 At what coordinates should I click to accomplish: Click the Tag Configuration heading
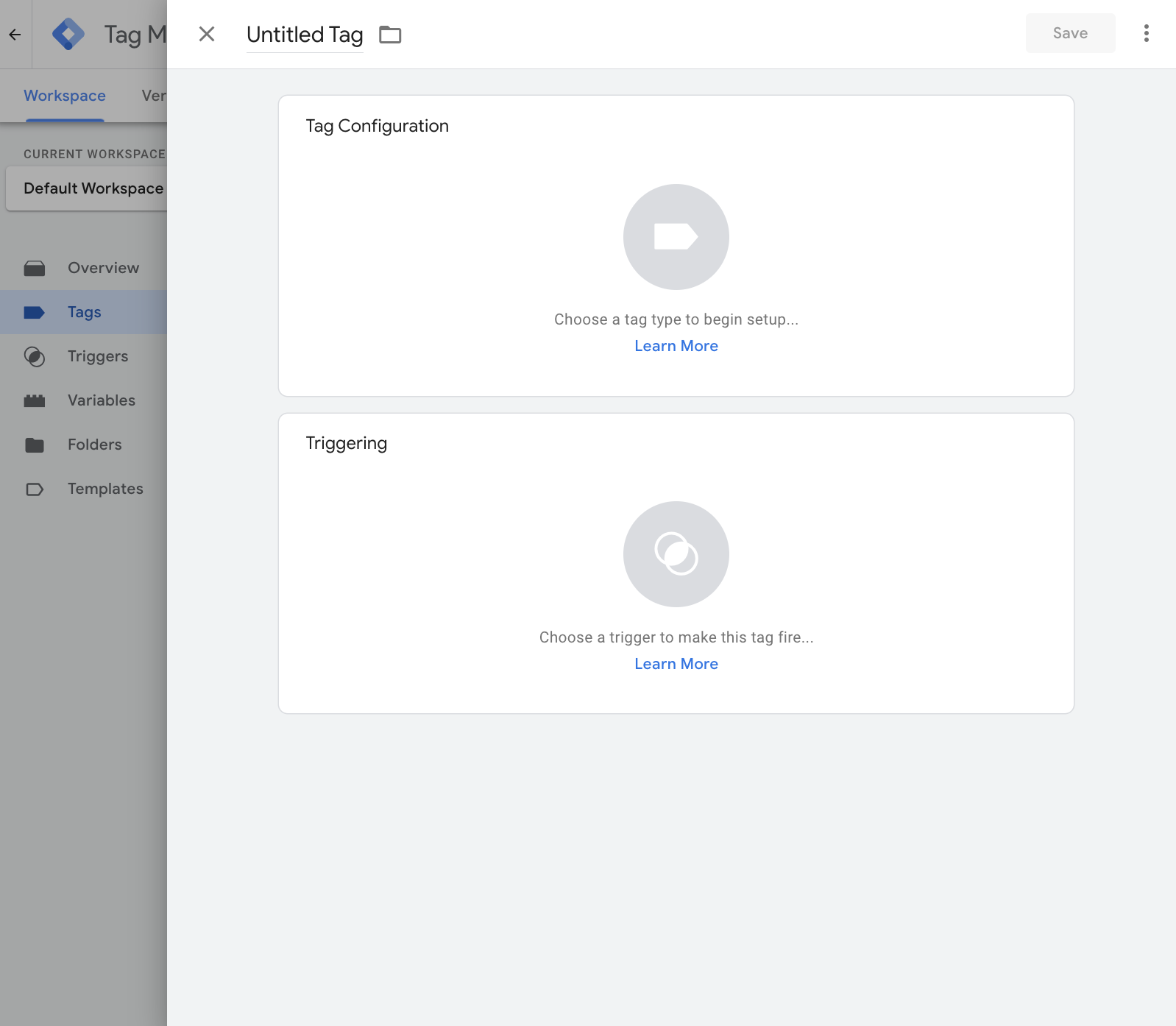377,126
